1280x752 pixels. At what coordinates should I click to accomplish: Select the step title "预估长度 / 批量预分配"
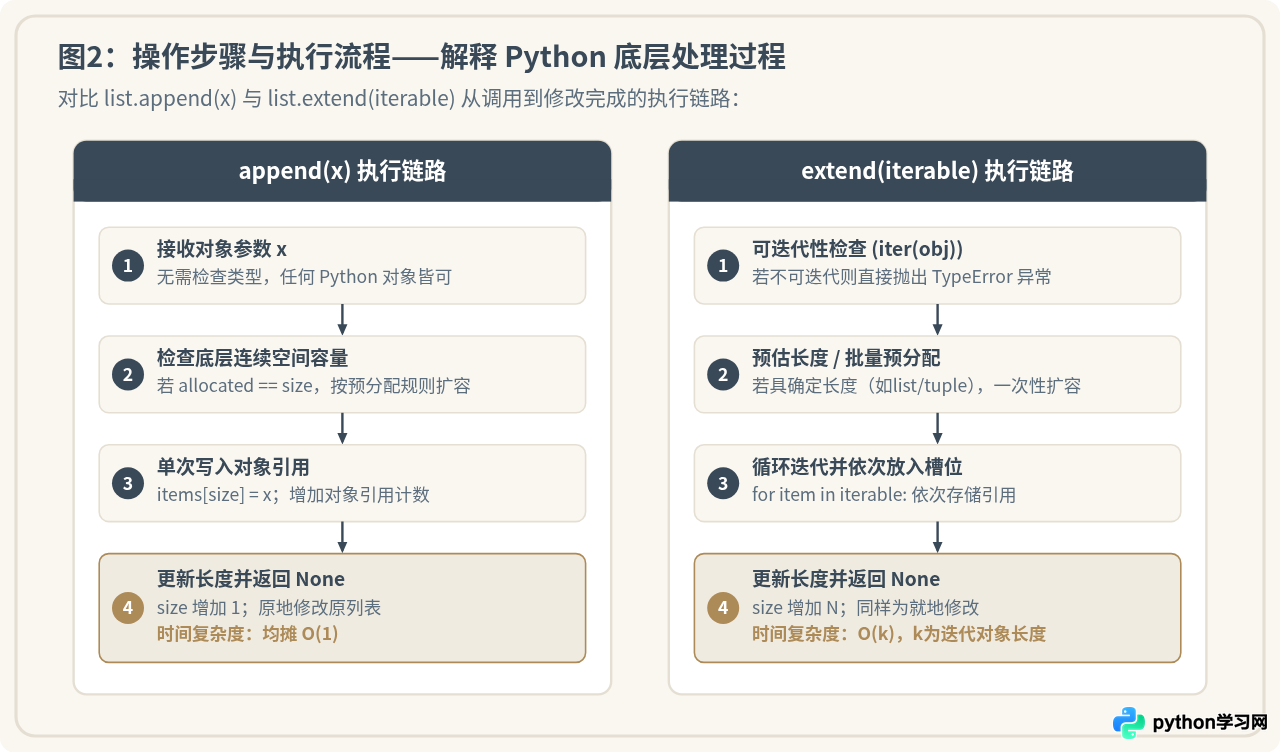pos(846,358)
